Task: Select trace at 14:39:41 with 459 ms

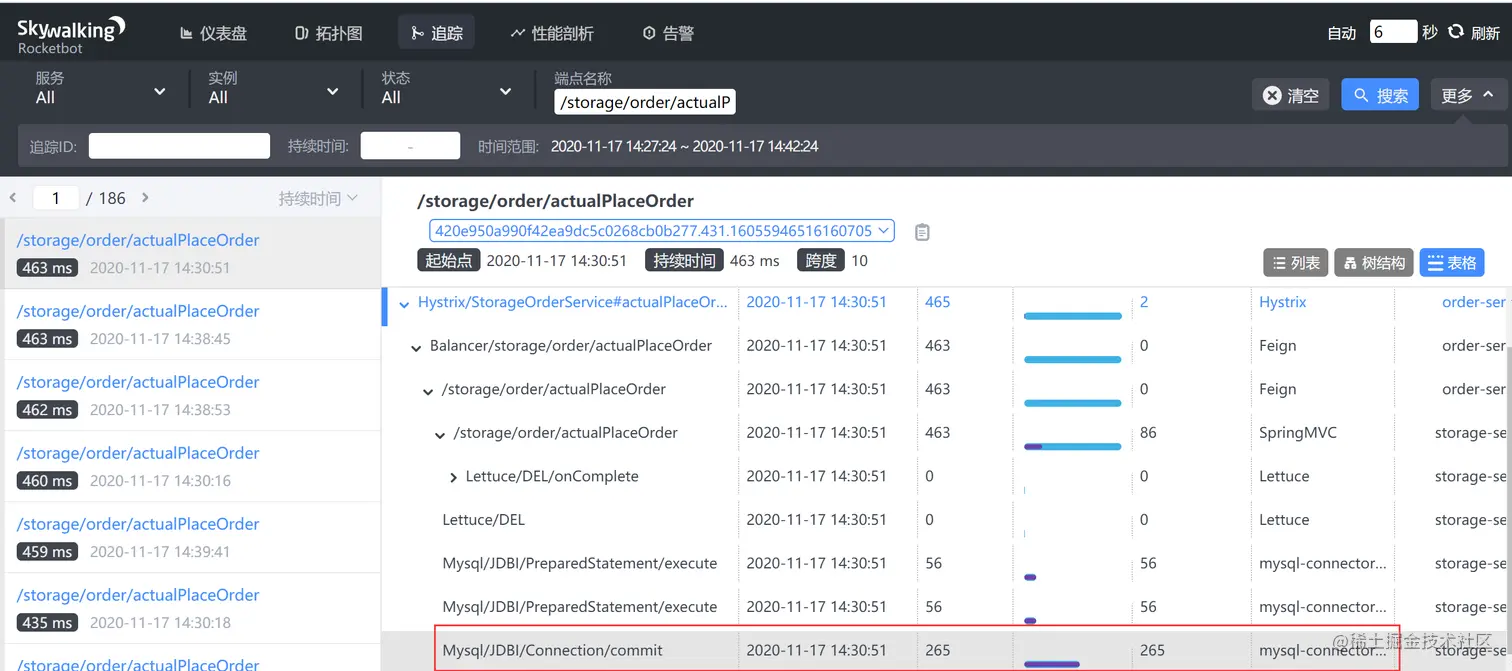Action: point(192,537)
